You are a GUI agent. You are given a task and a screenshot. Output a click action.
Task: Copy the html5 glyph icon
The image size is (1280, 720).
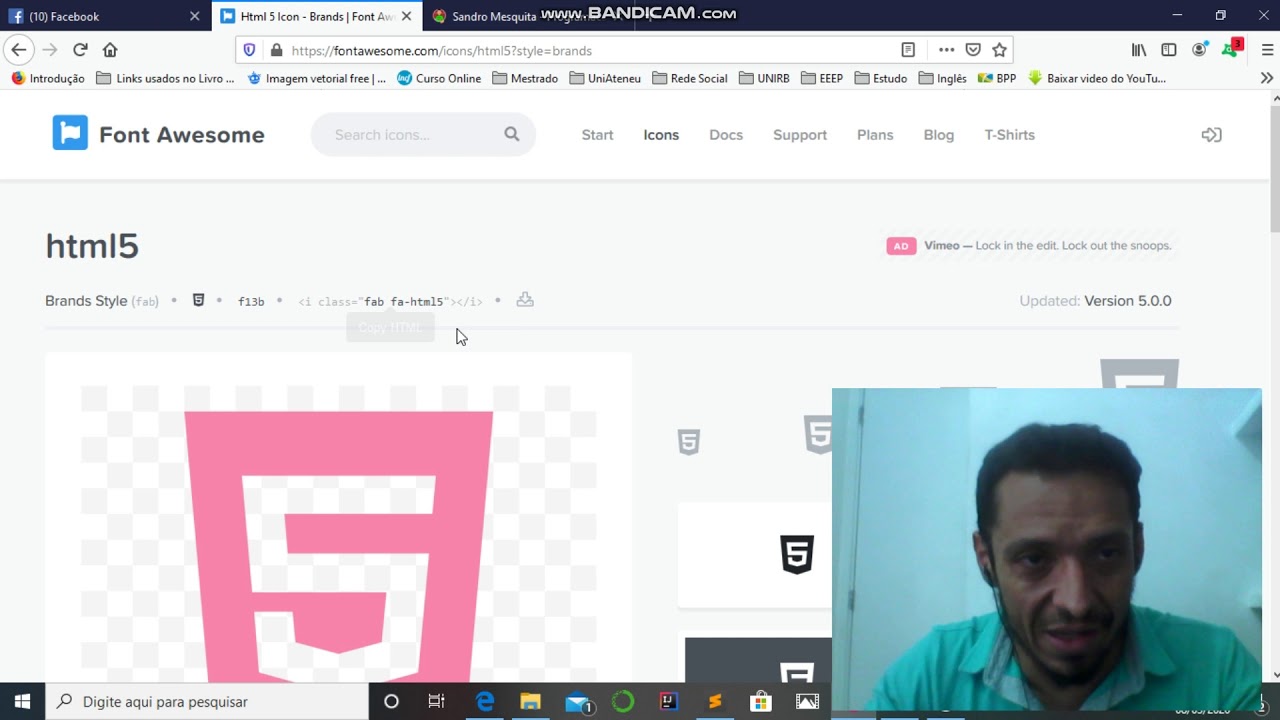point(198,300)
